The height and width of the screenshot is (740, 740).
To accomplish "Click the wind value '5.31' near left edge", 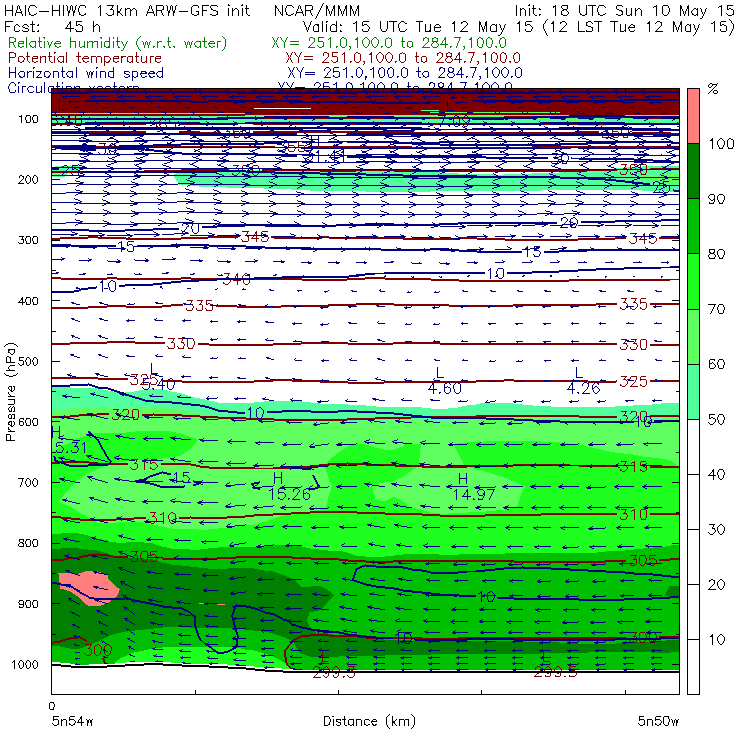I will click(x=71, y=447).
